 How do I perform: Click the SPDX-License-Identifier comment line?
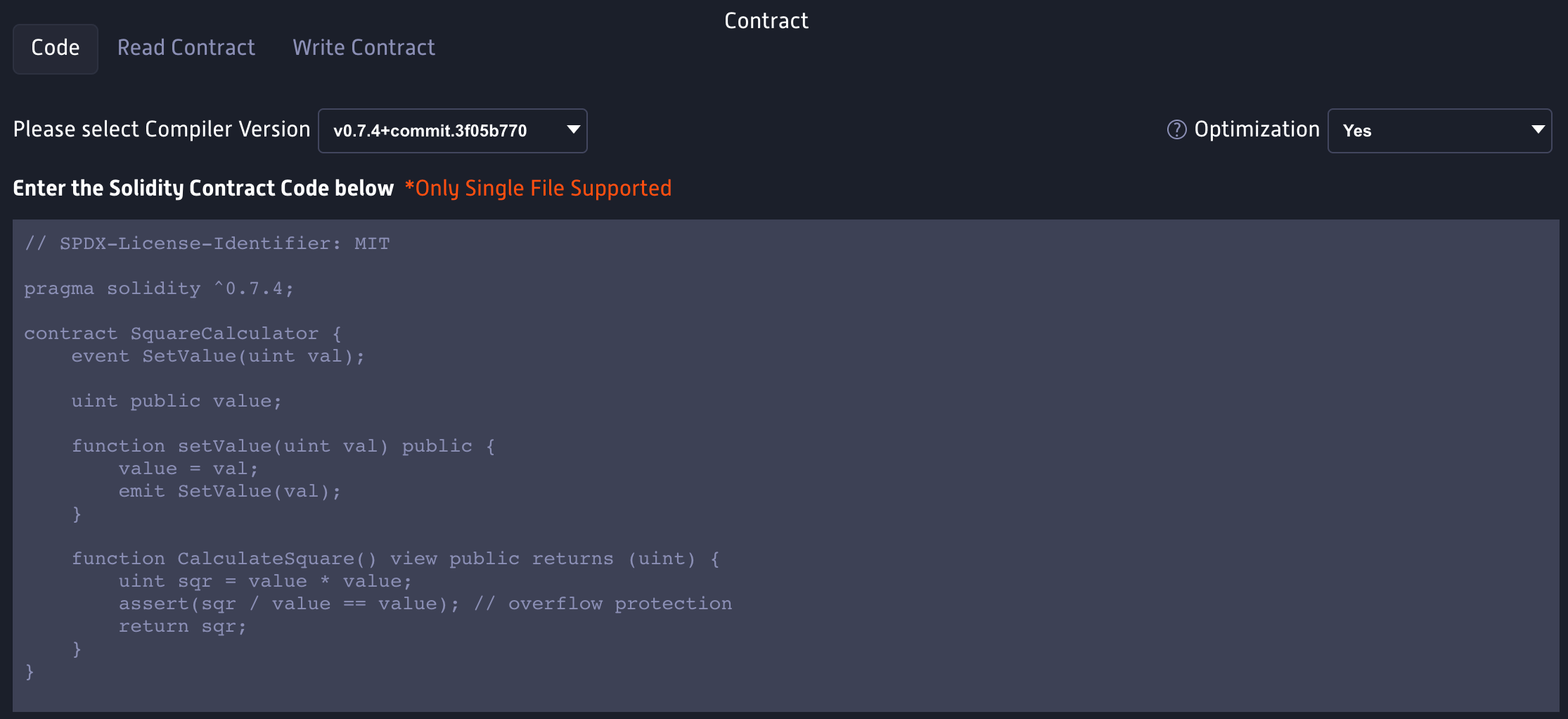(x=207, y=243)
